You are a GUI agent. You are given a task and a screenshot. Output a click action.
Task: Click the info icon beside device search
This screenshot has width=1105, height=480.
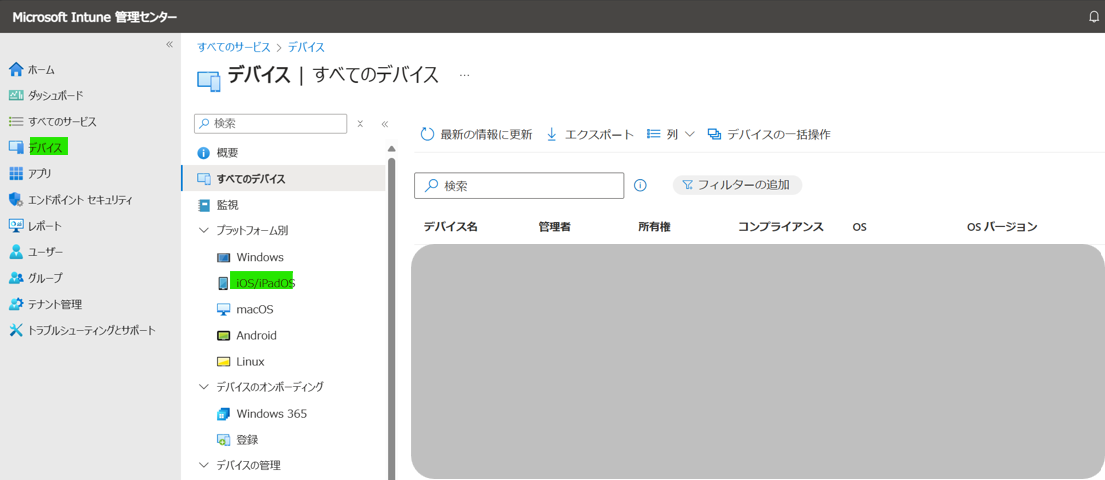point(640,185)
